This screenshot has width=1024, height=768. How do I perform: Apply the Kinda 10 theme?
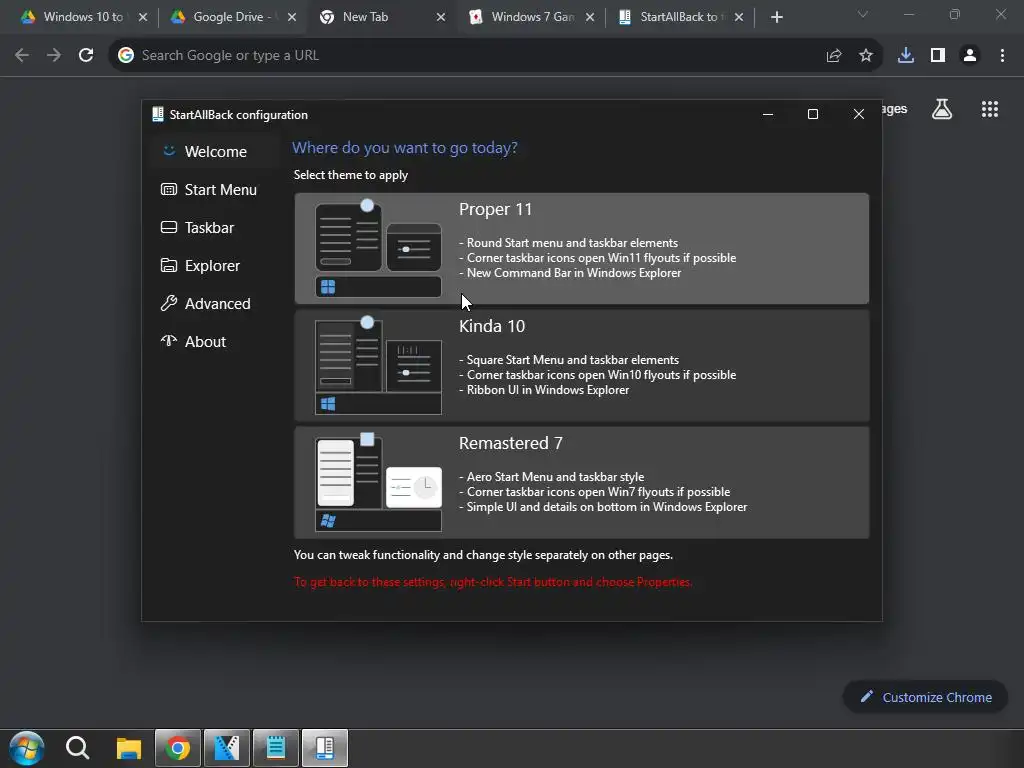click(x=581, y=365)
